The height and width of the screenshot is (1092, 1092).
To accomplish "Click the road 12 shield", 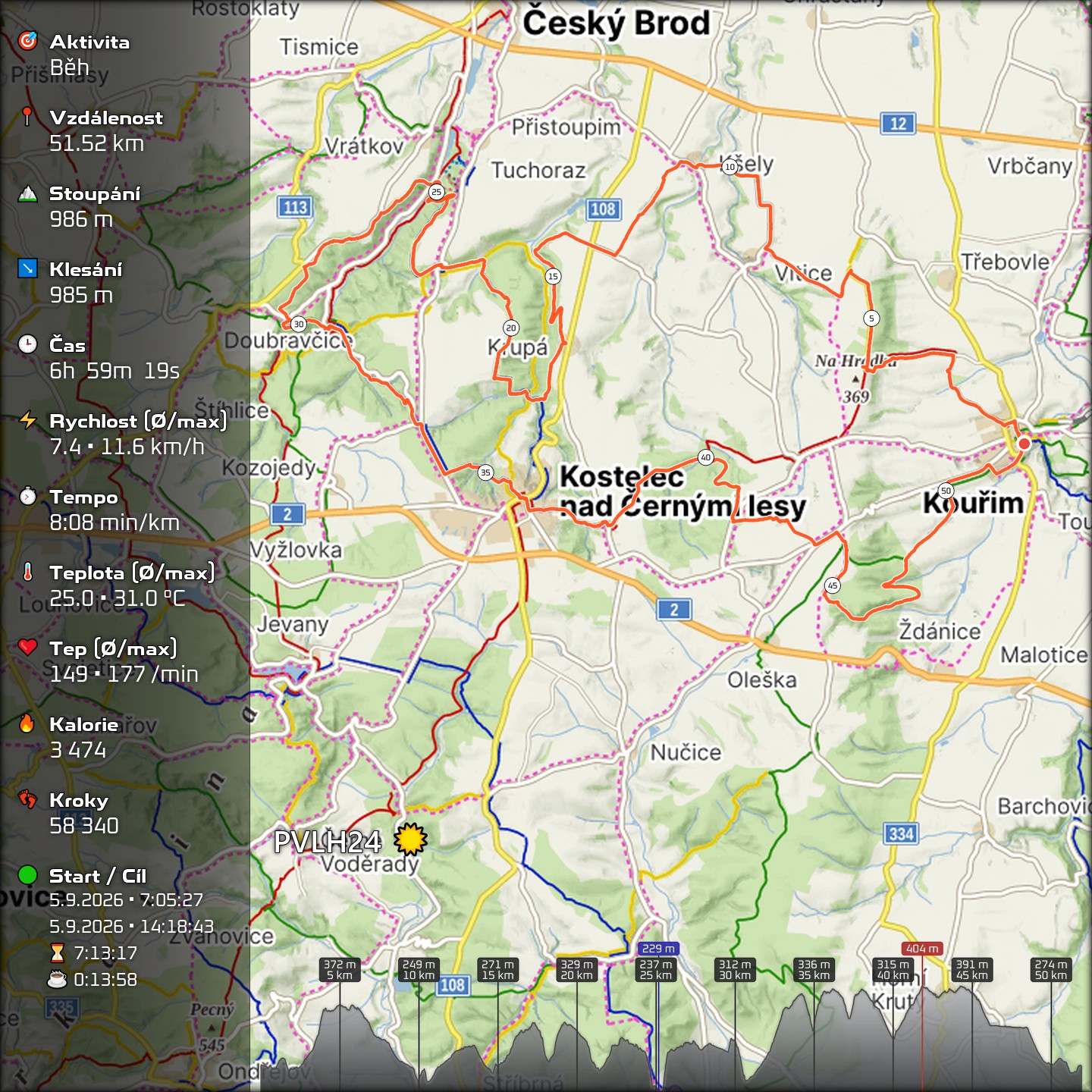I will 898,124.
